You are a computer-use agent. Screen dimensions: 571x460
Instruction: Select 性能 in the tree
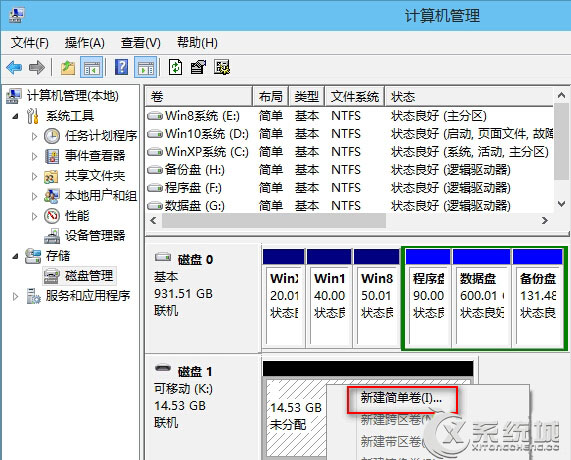tap(77, 216)
